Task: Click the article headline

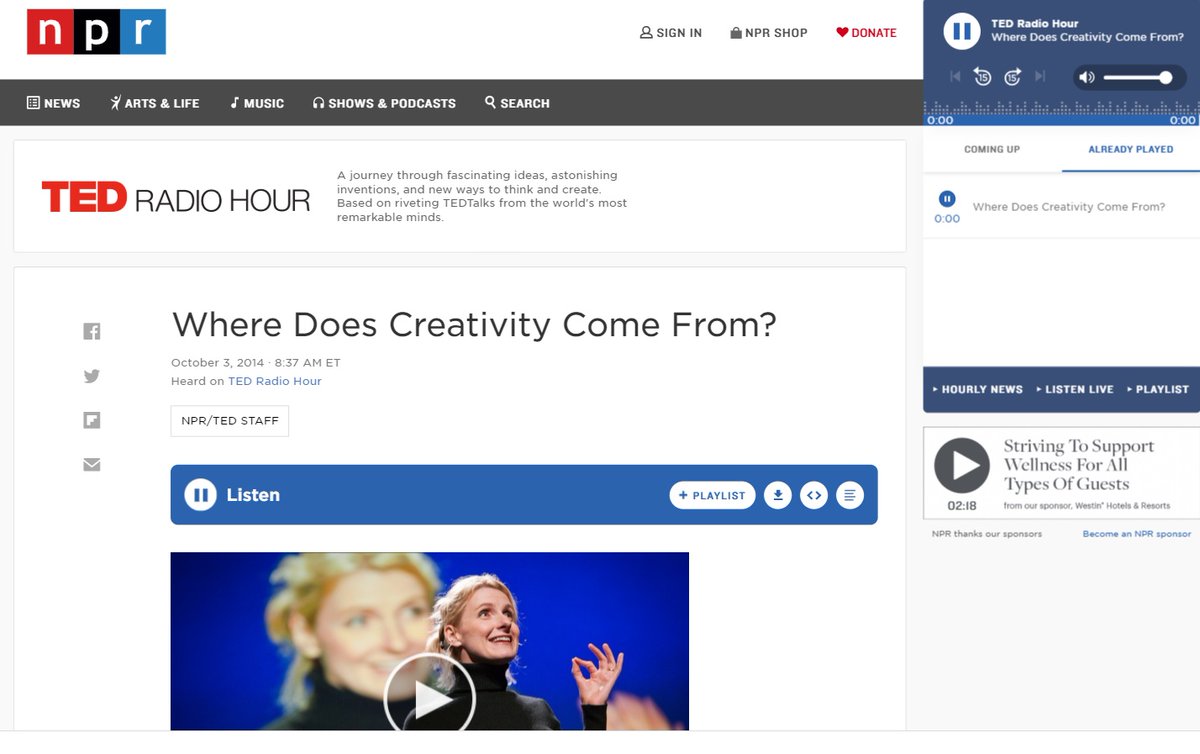Action: [474, 325]
